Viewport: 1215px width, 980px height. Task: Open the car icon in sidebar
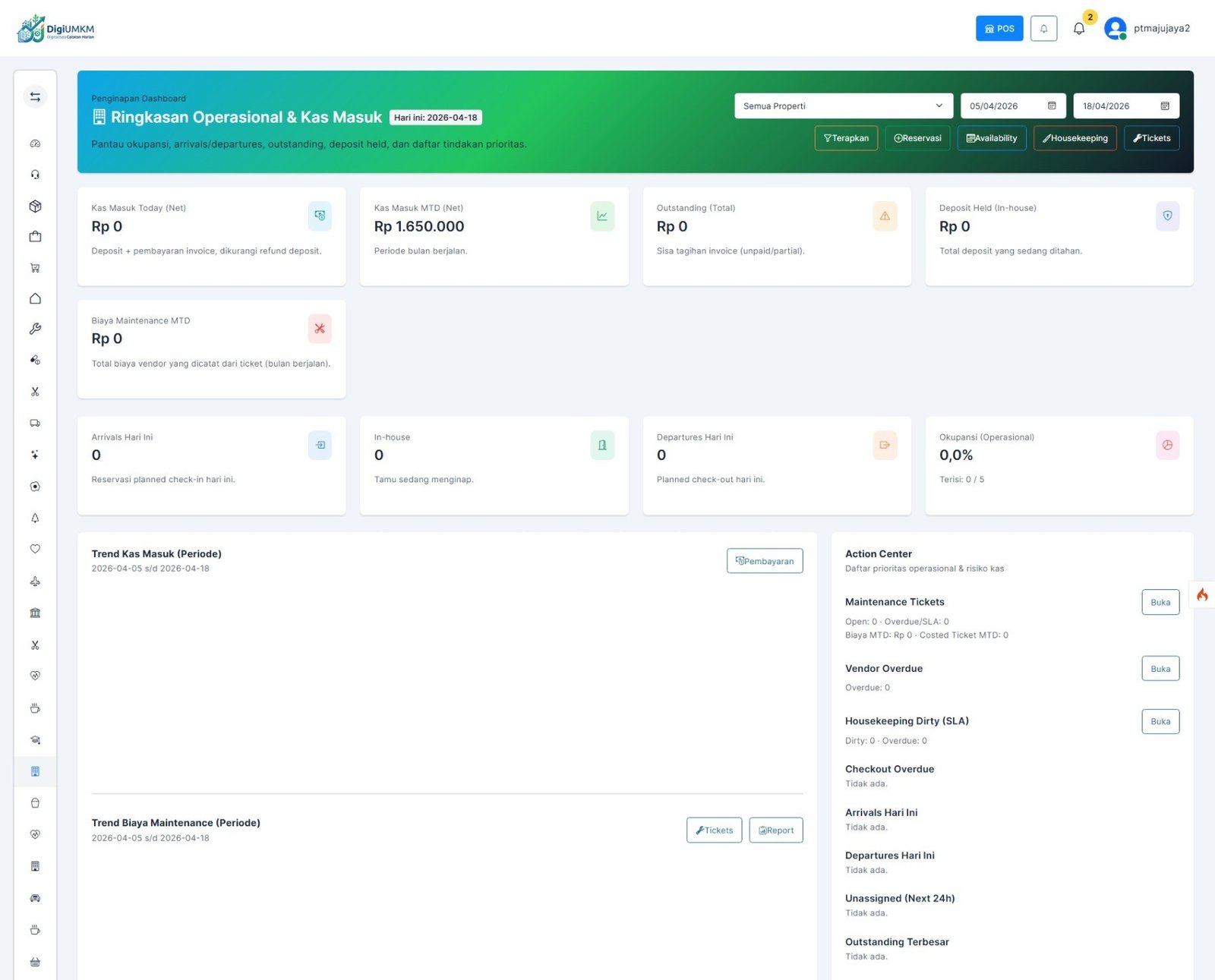(x=35, y=898)
